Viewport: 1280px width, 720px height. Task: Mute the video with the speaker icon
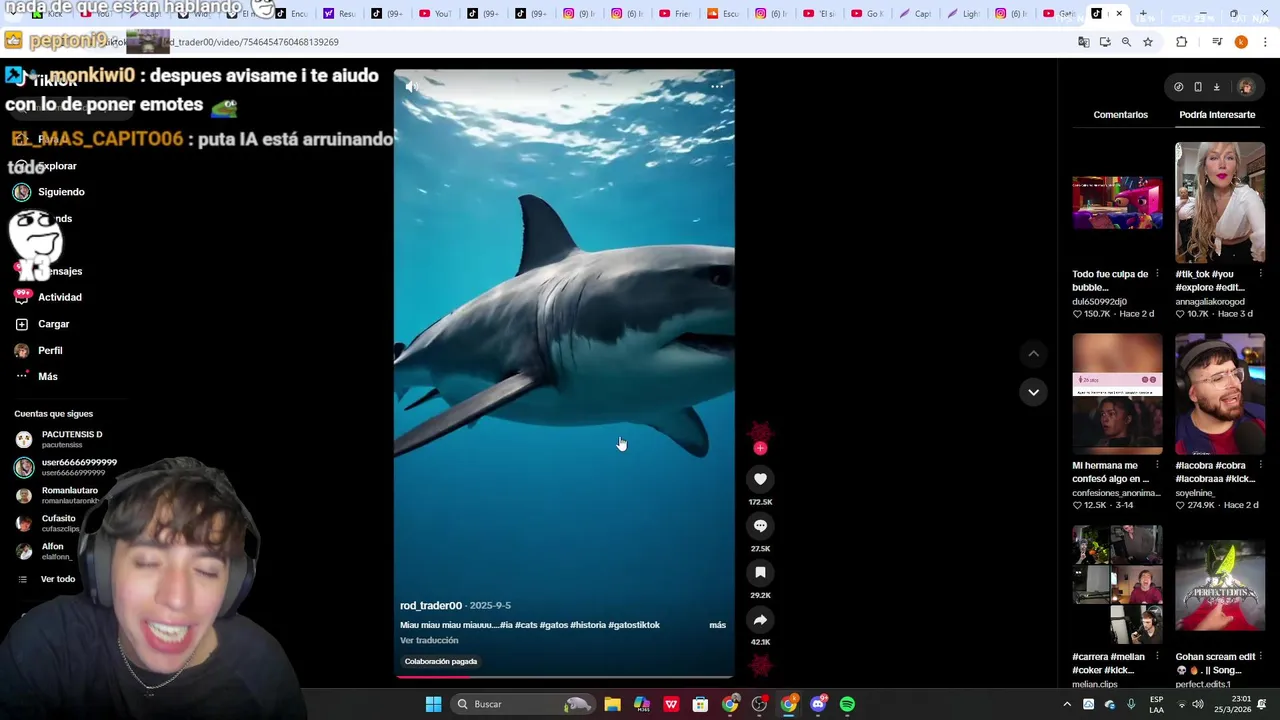(x=411, y=87)
